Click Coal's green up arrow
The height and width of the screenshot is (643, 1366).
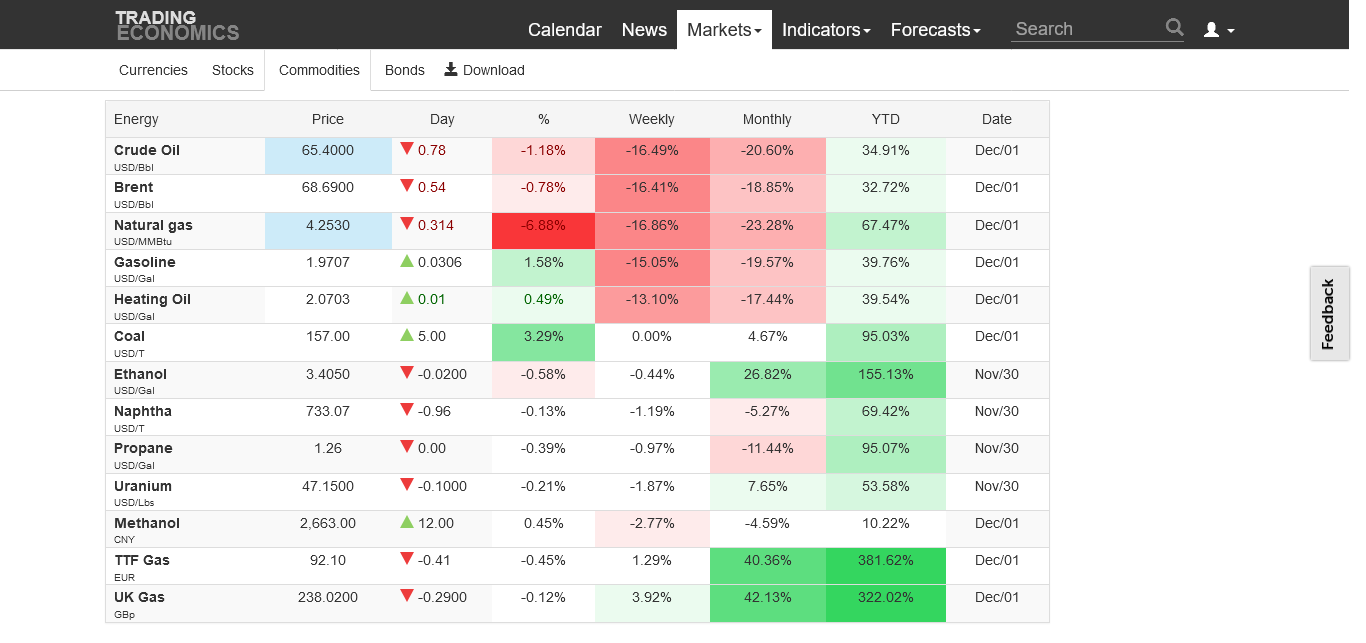[x=407, y=336]
